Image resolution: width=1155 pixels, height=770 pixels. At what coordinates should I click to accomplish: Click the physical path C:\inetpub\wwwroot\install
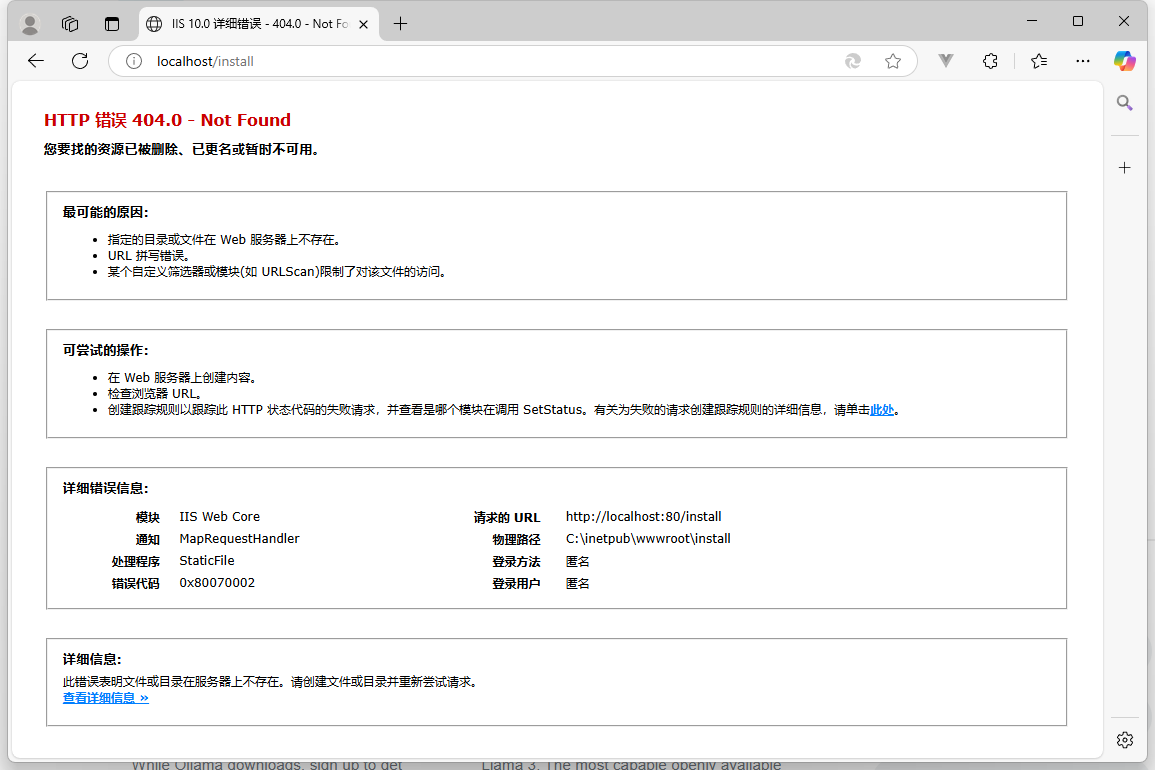click(x=647, y=539)
